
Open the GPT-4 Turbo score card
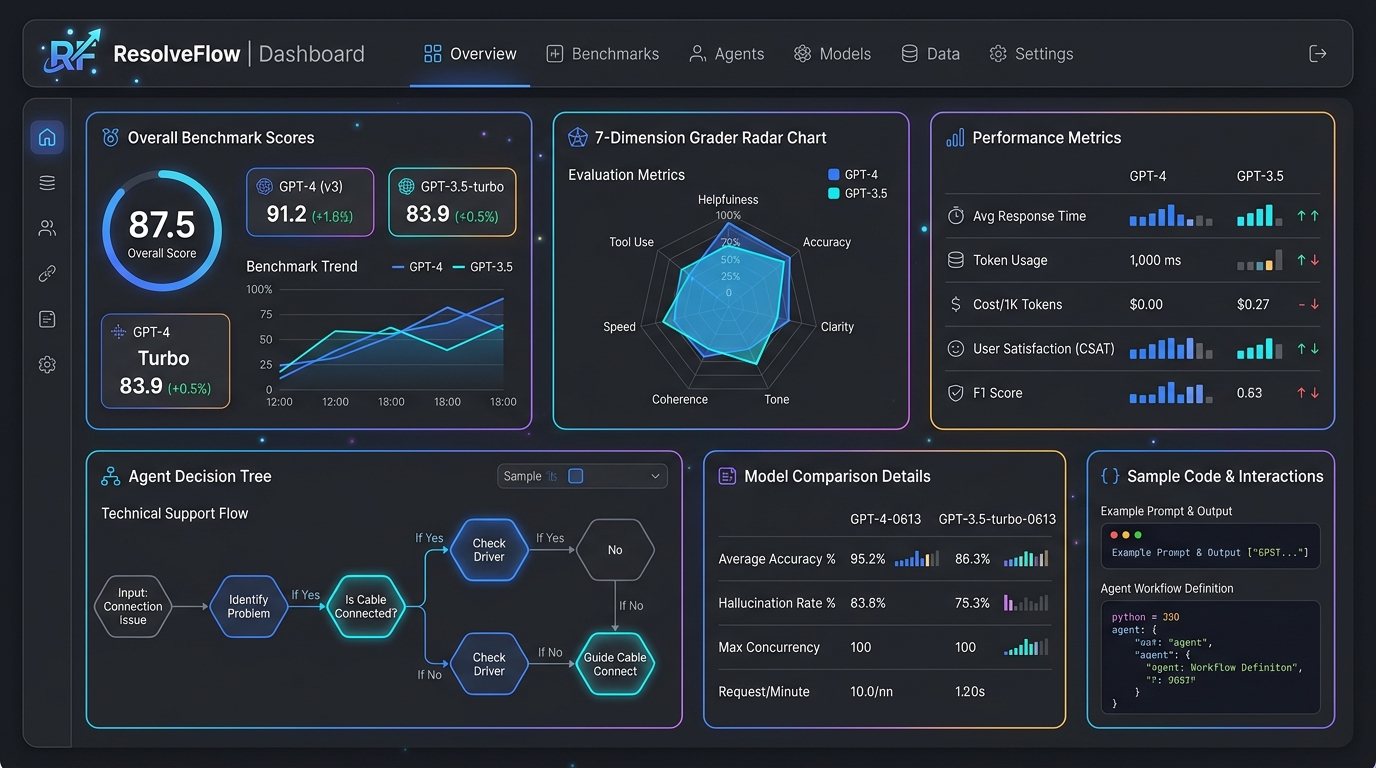click(x=165, y=361)
